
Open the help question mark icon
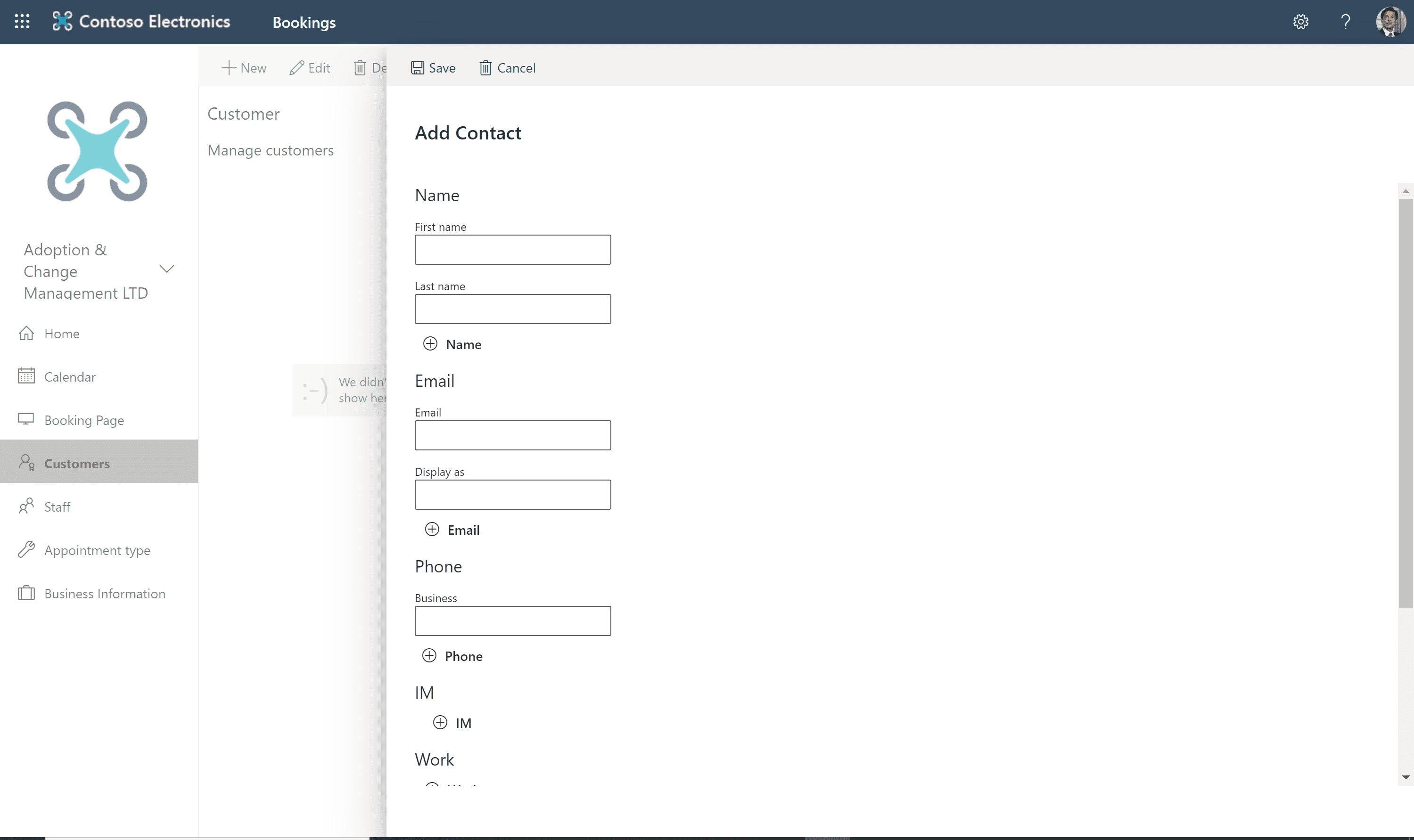pyautogui.click(x=1346, y=22)
